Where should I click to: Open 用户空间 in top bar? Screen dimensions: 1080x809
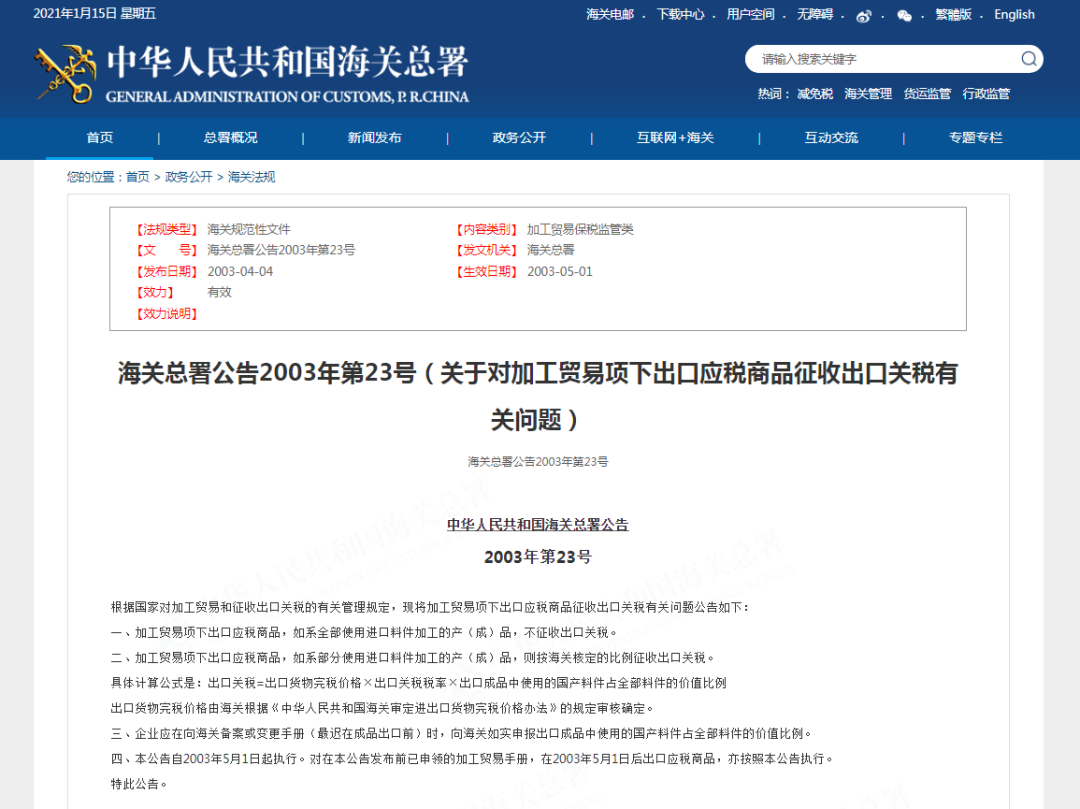tap(750, 15)
